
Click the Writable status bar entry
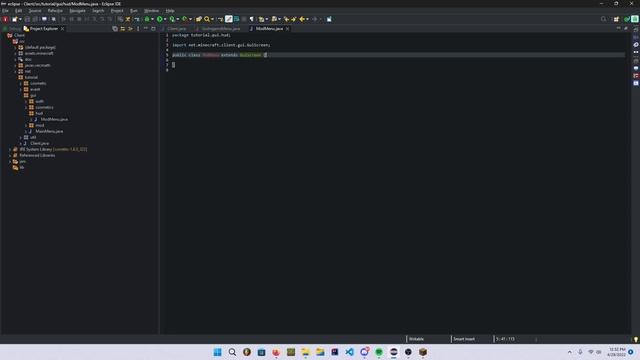[x=416, y=339]
